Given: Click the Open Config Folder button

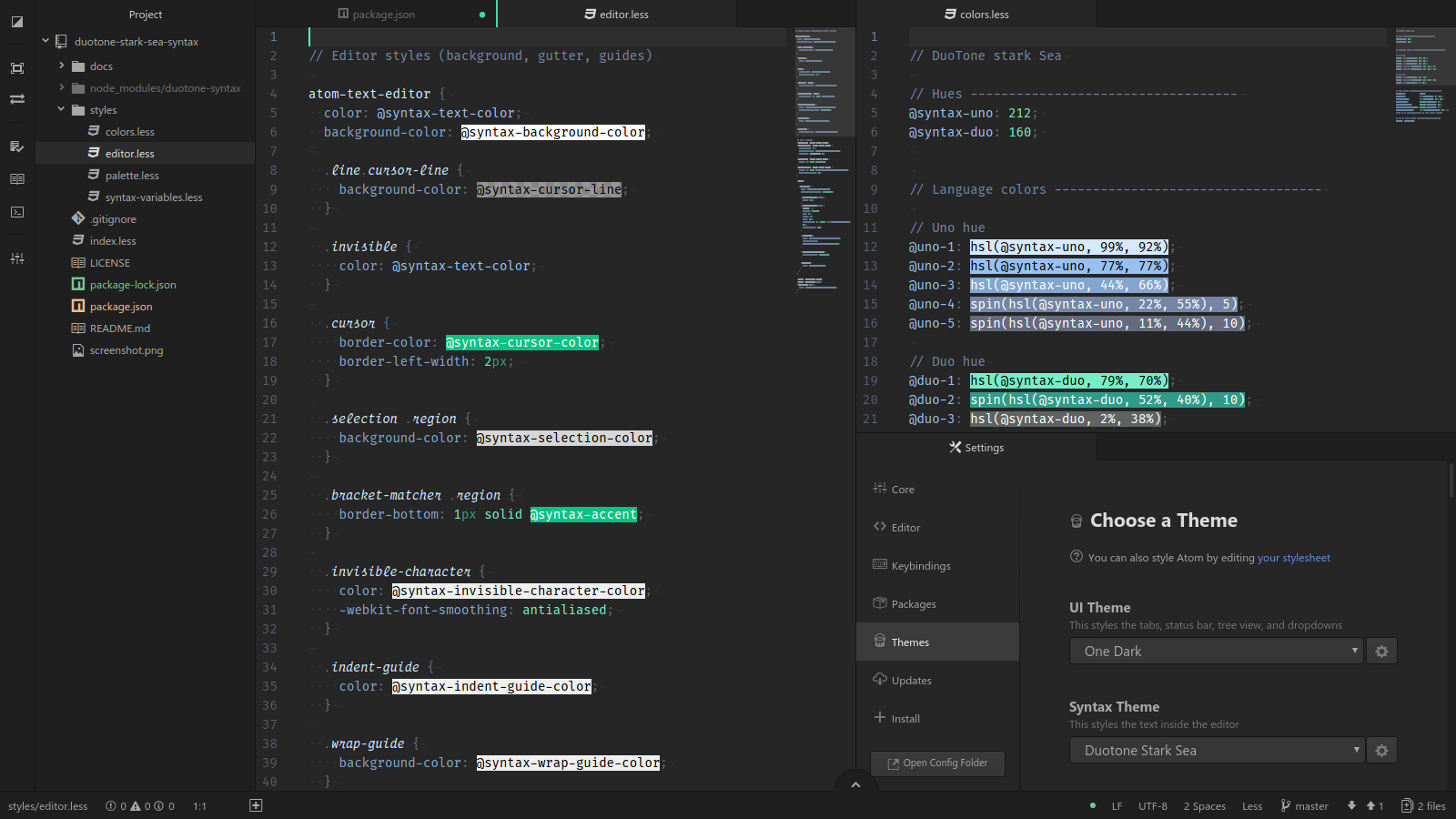Looking at the screenshot, I should (937, 763).
